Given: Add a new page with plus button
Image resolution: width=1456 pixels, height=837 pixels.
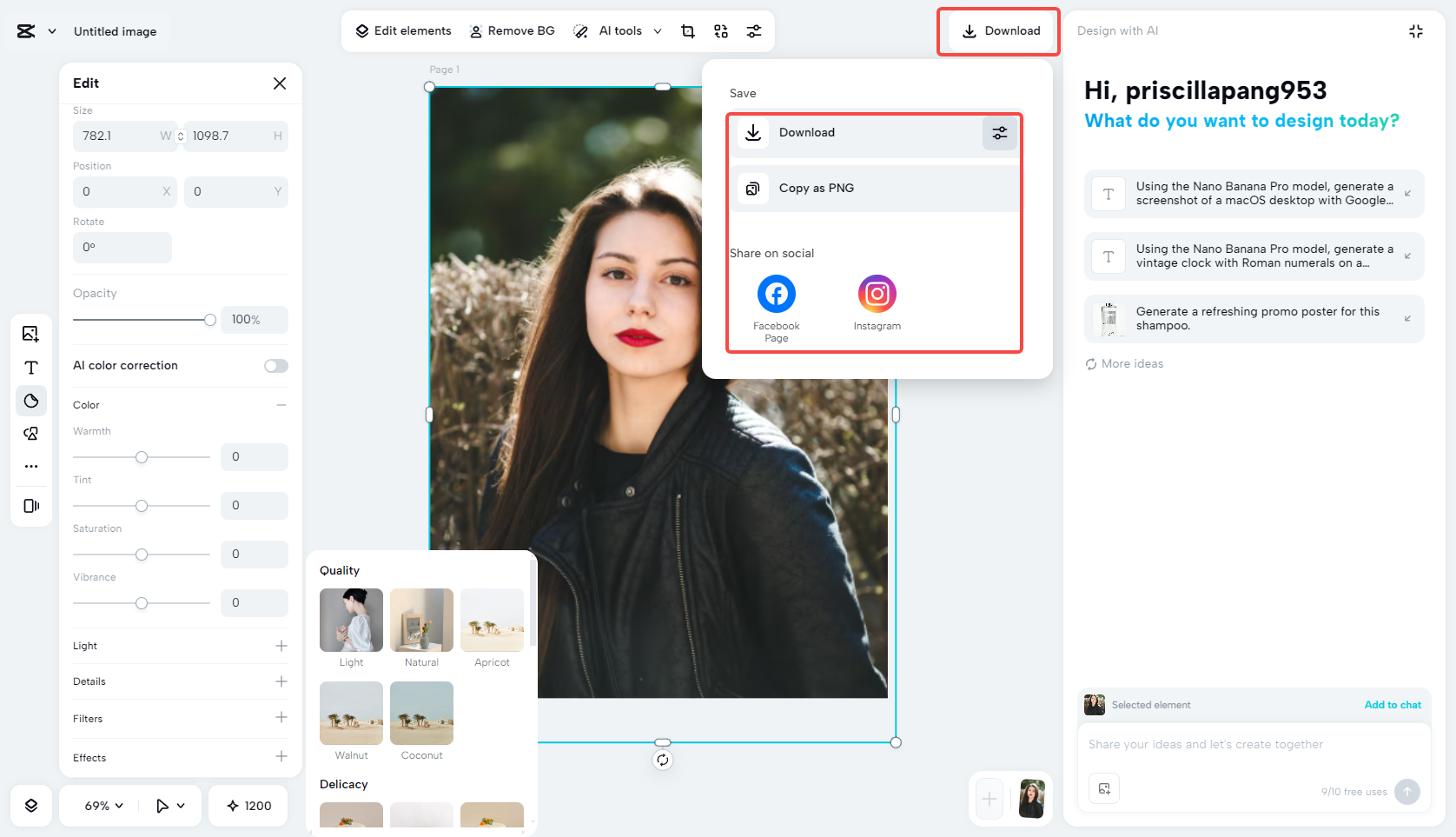Looking at the screenshot, I should [x=989, y=799].
